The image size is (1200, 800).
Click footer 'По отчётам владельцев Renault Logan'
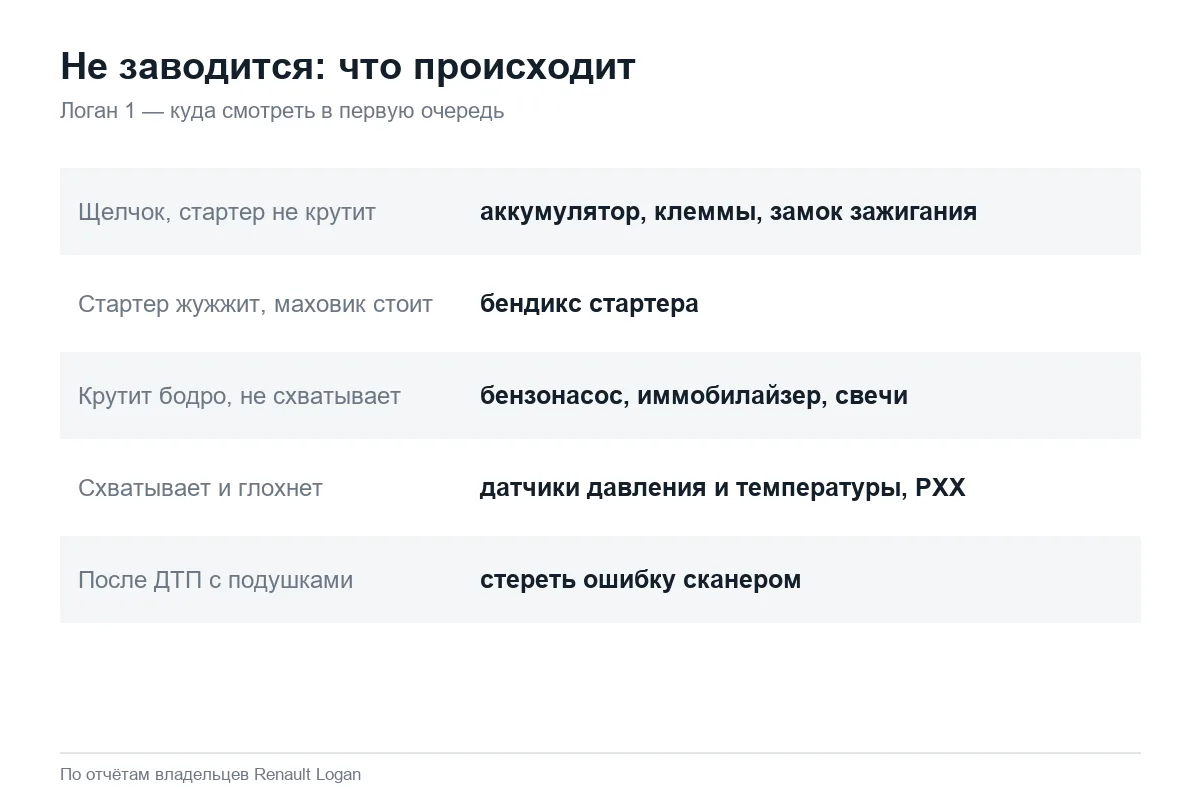point(210,774)
